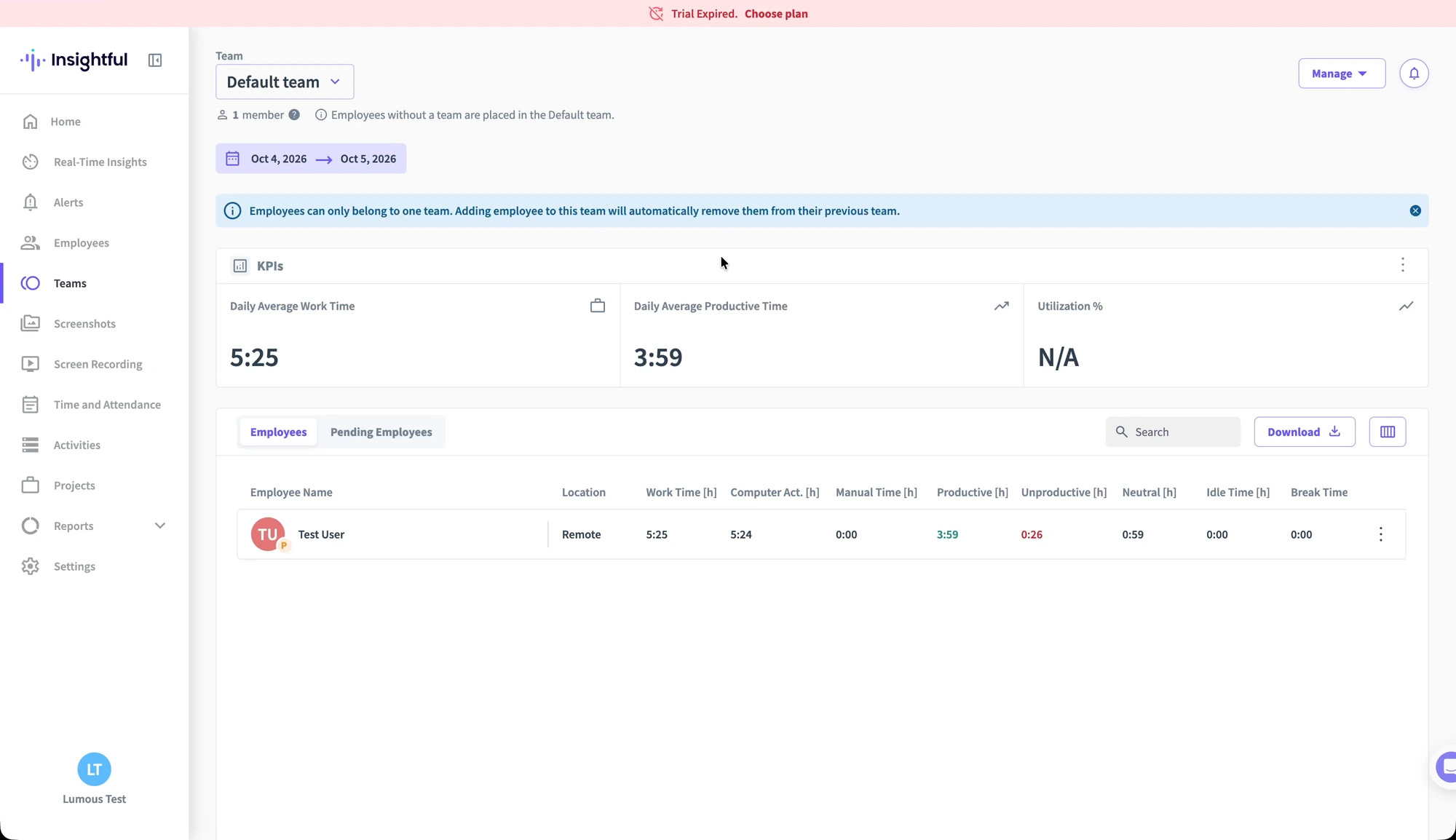Collapse the sidebar using the panel icon
Image resolution: width=1456 pixels, height=840 pixels.
155,60
